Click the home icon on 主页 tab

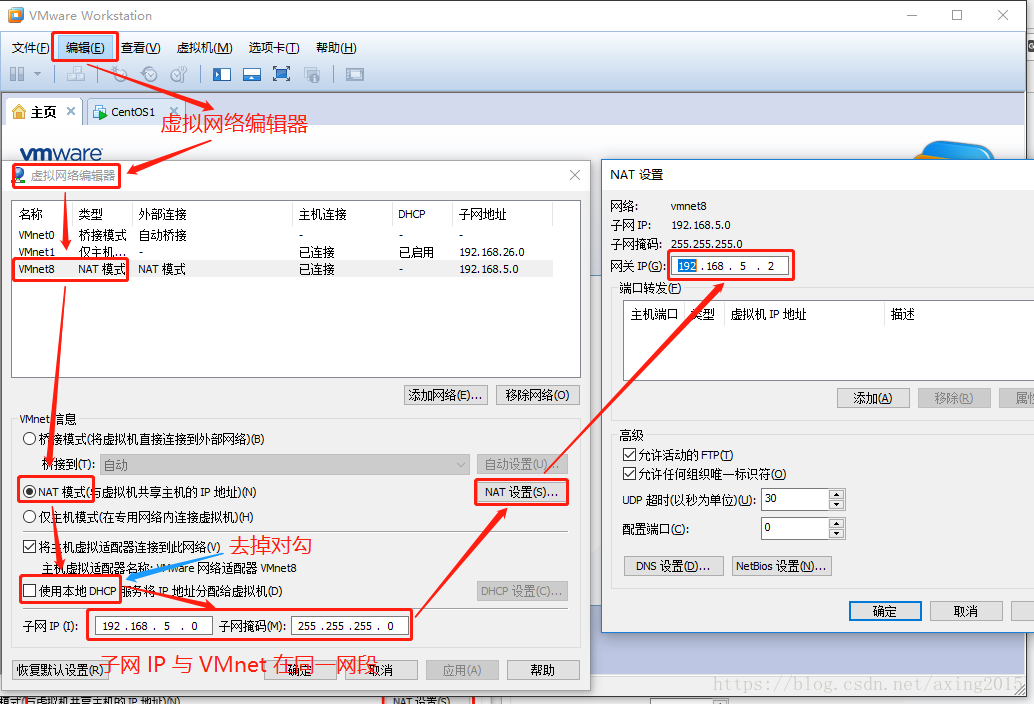tap(18, 112)
